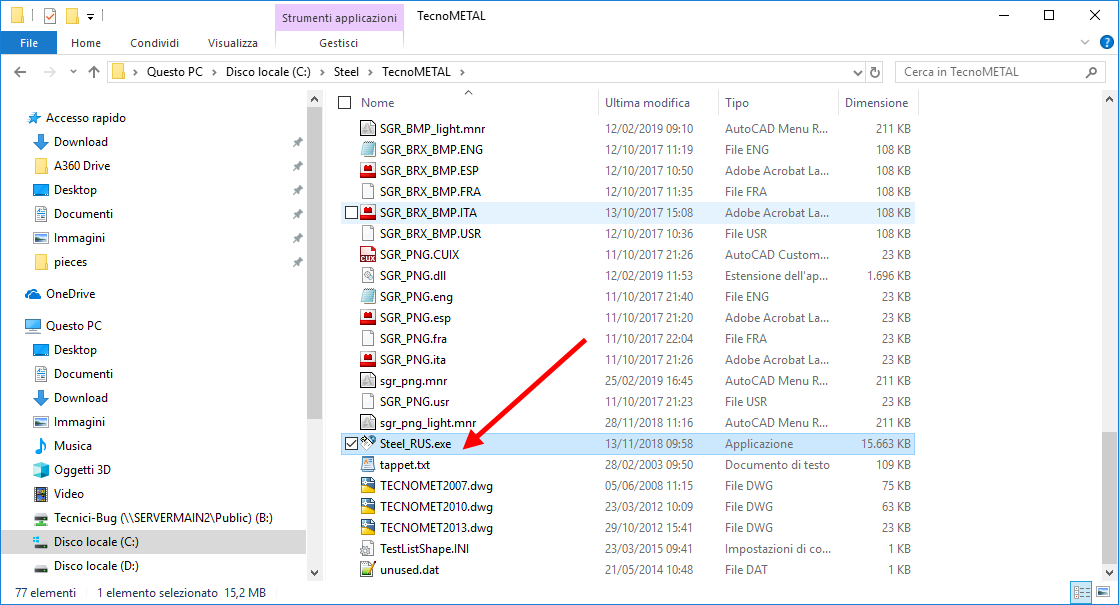Click the sgr_png.mnr menu file icon
This screenshot has width=1119, height=605.
click(368, 380)
